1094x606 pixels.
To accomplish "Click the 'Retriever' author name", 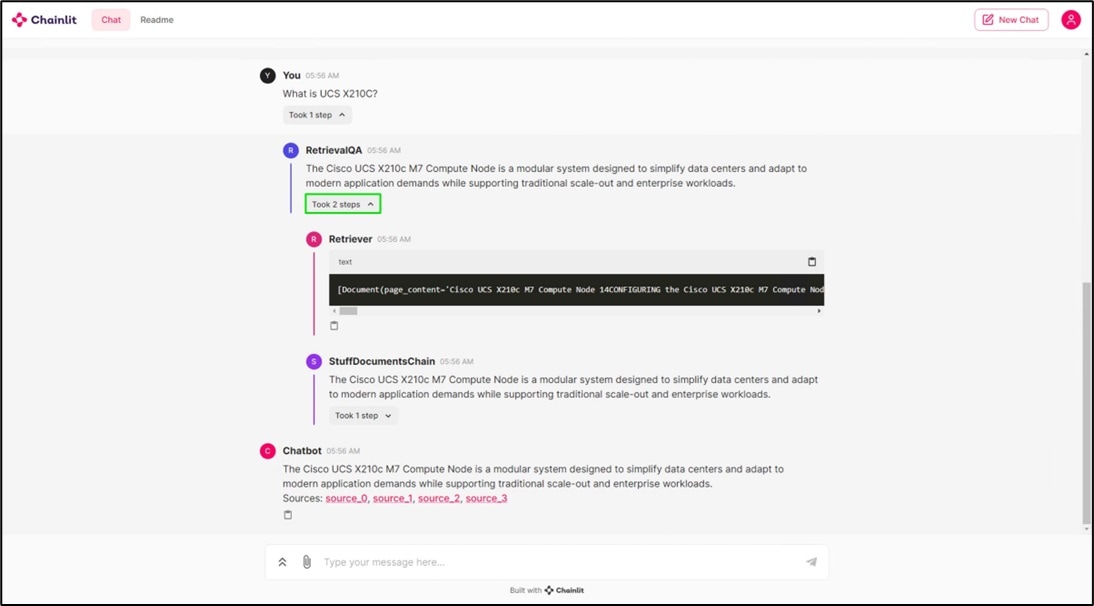I will pyautogui.click(x=350, y=239).
